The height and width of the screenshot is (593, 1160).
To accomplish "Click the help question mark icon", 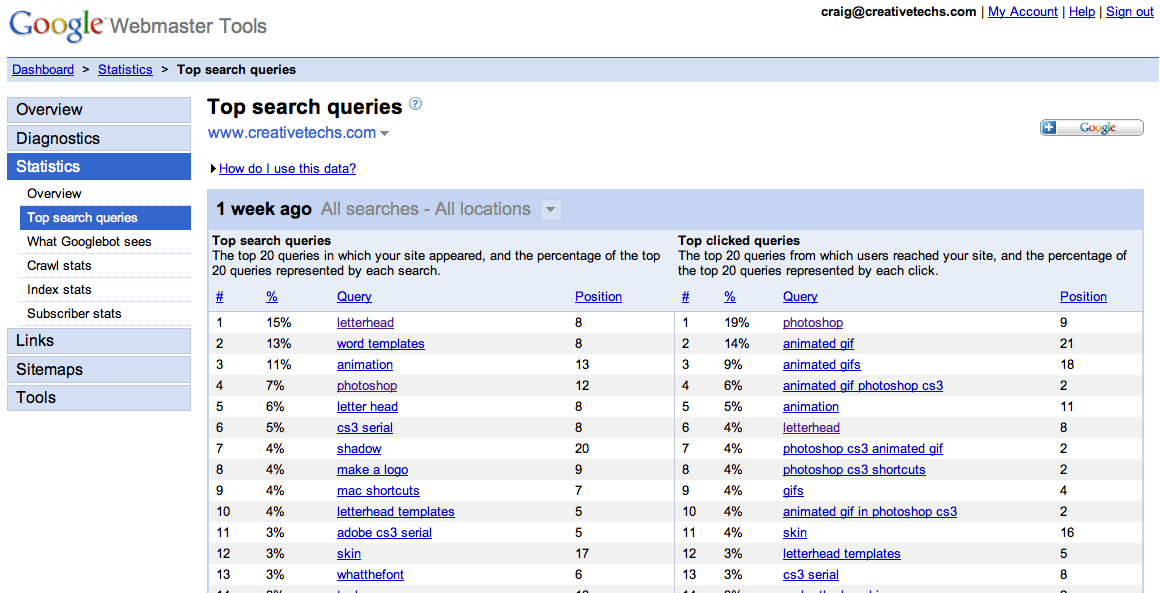I will (x=415, y=104).
